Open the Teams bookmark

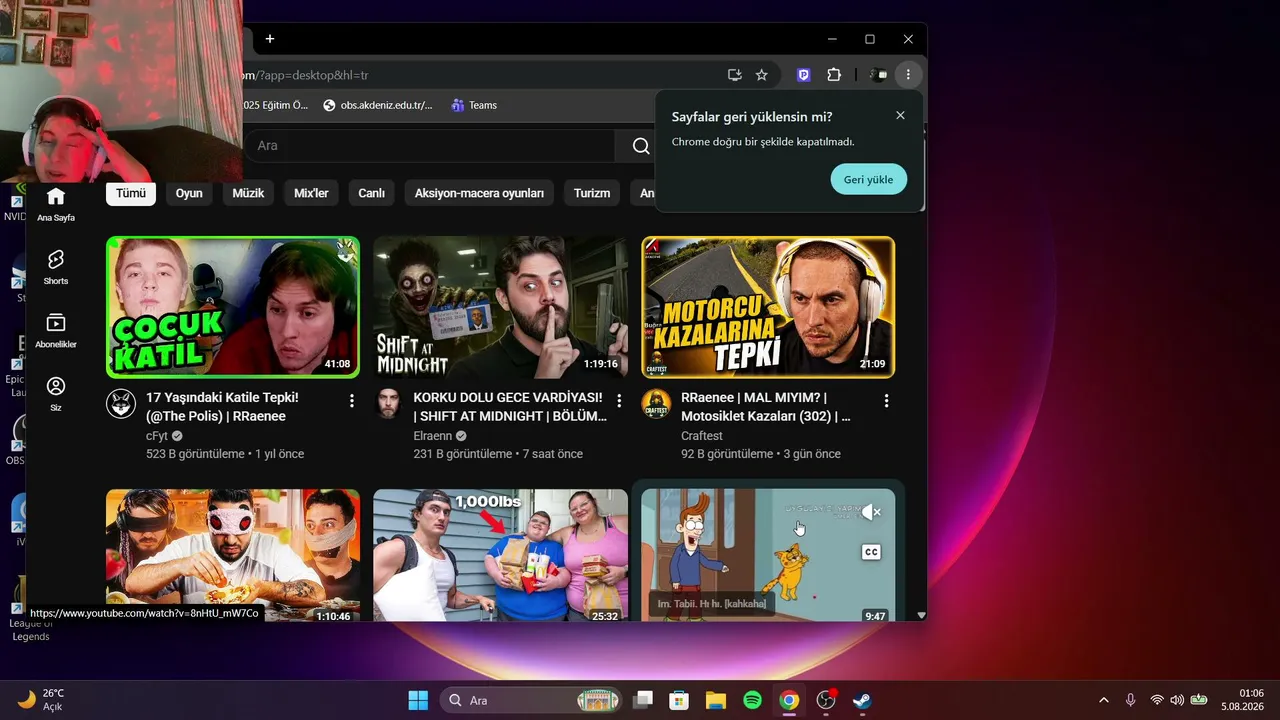473,105
